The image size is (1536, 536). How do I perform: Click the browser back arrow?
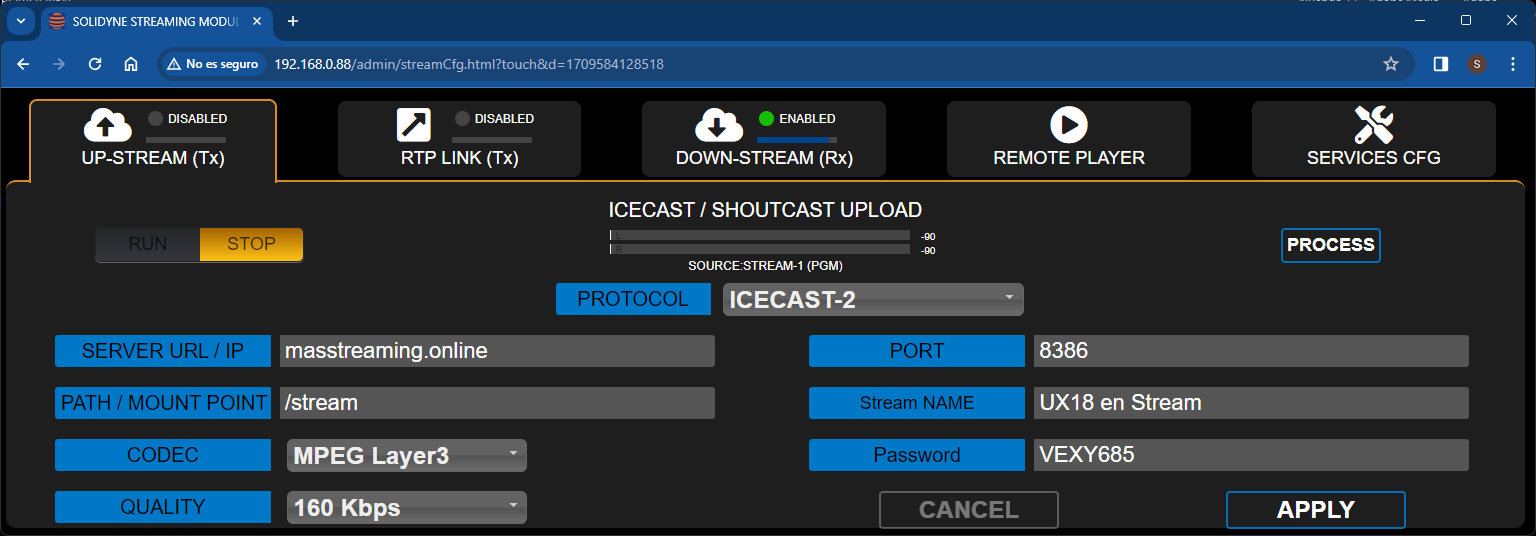coord(24,64)
